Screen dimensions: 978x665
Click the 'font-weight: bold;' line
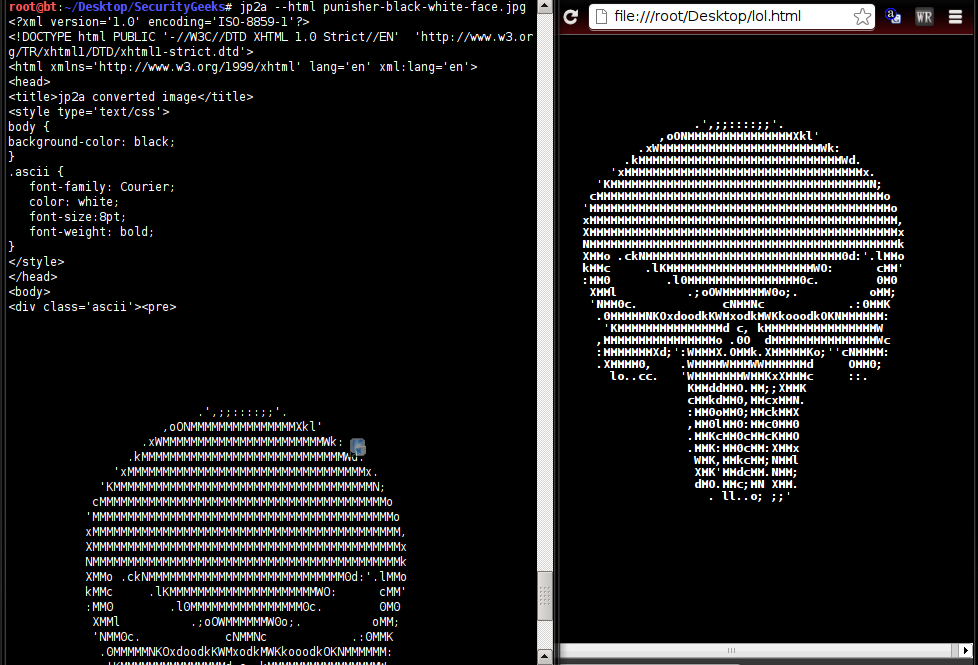coord(91,231)
